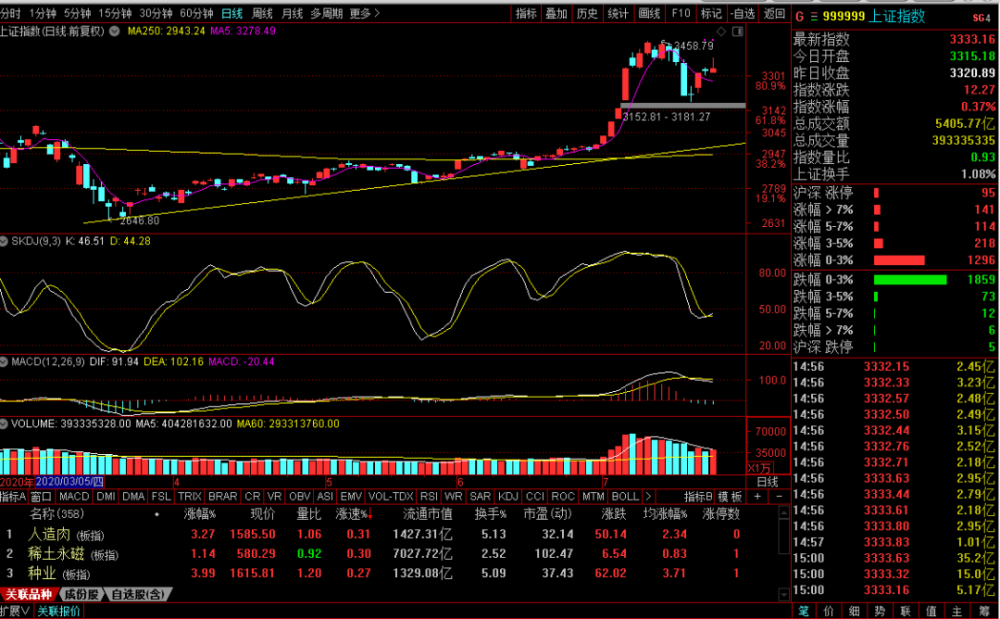
Task: Click the gray 3152.81-3181.27 gap bar
Action: 682,105
